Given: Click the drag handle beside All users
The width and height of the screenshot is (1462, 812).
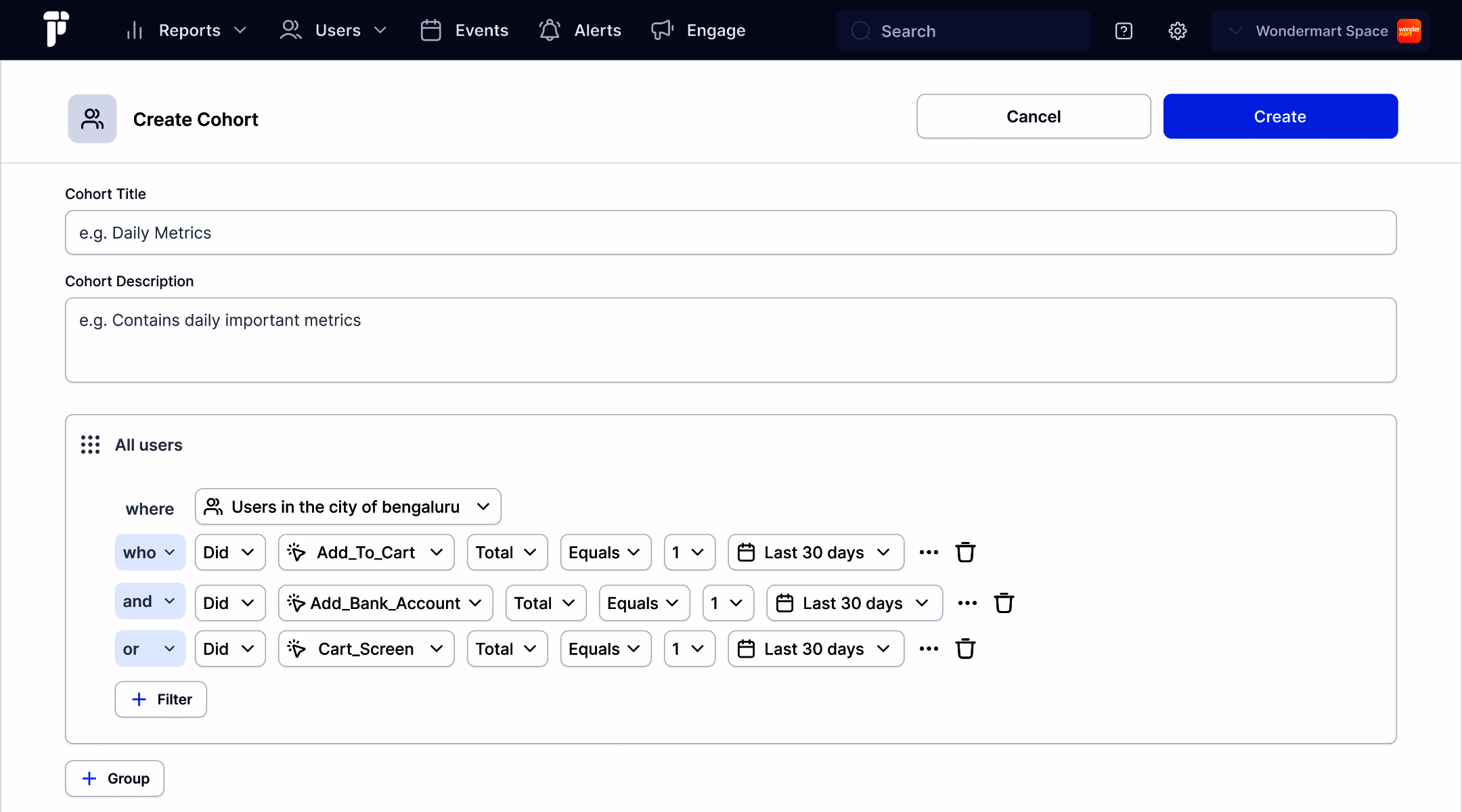Looking at the screenshot, I should [90, 445].
